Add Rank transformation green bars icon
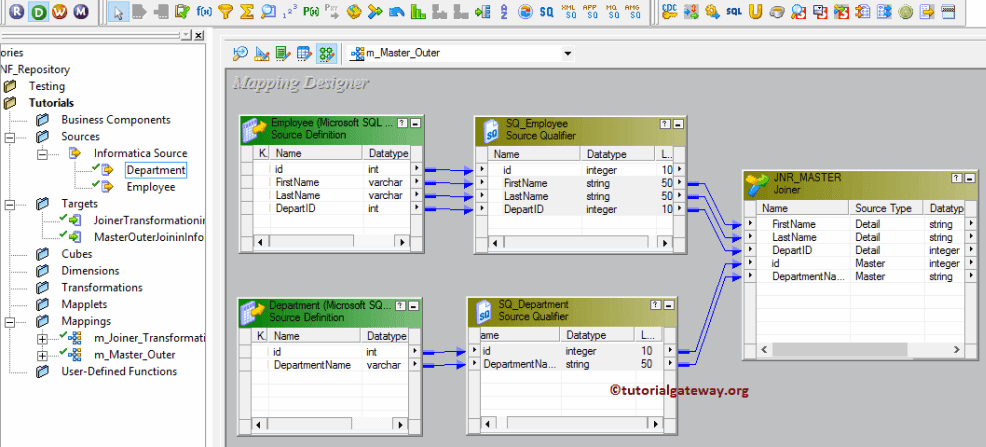Screen dimensions: 986x447 [418, 11]
